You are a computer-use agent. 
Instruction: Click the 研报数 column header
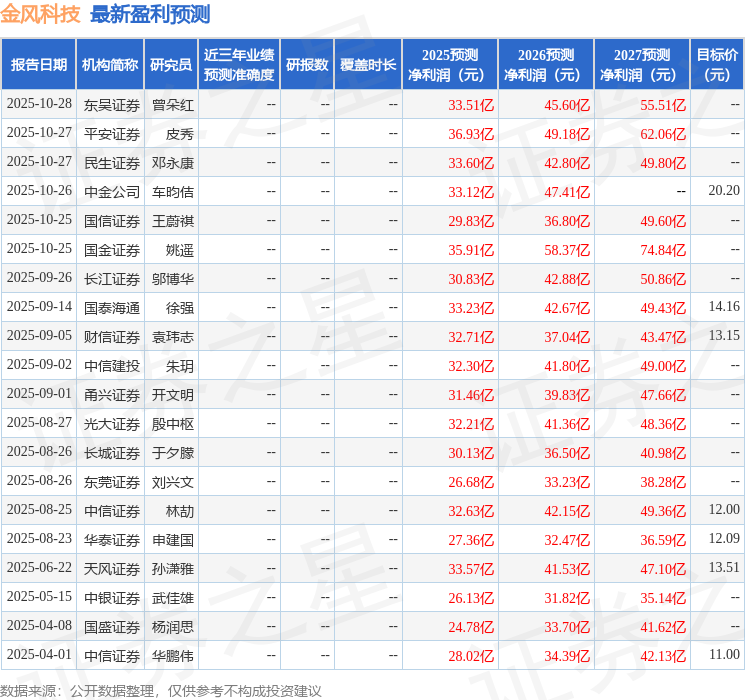point(306,65)
